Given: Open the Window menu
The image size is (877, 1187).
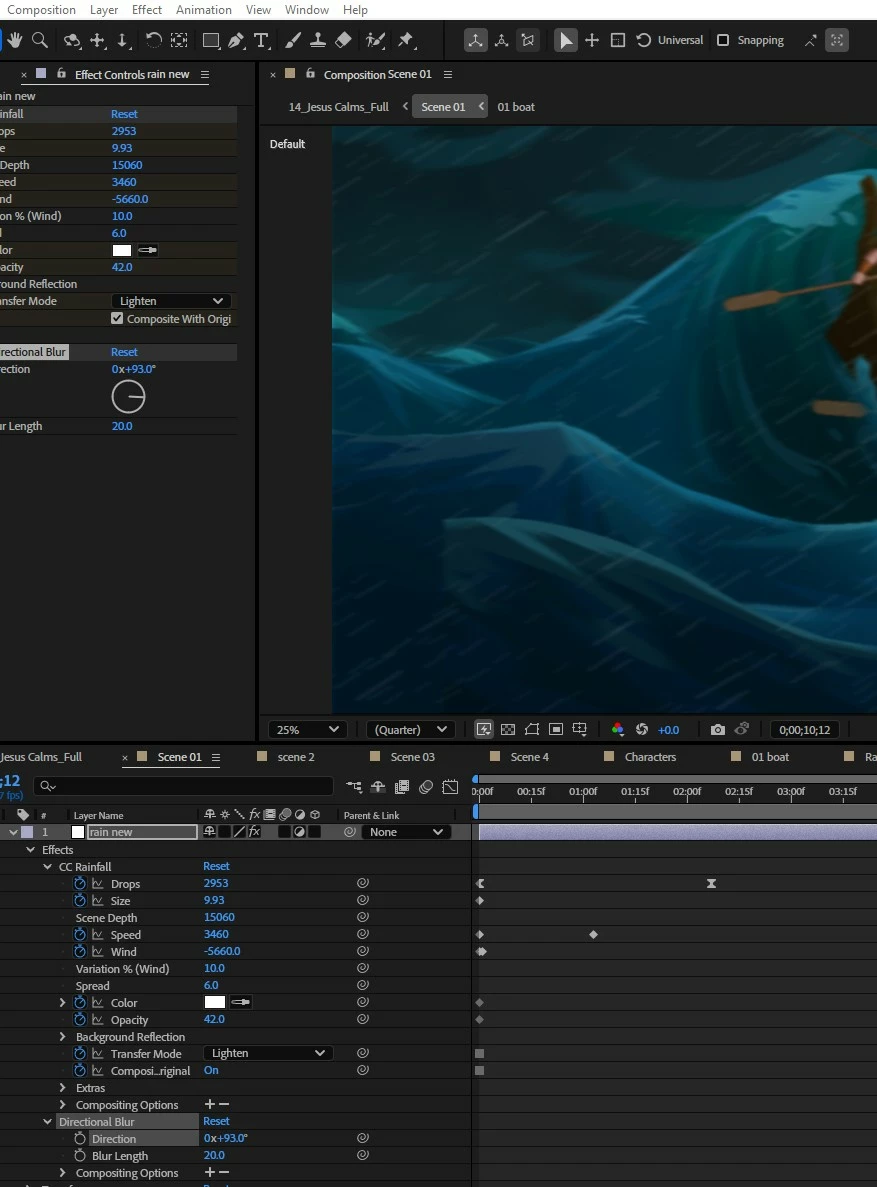Looking at the screenshot, I should [307, 10].
